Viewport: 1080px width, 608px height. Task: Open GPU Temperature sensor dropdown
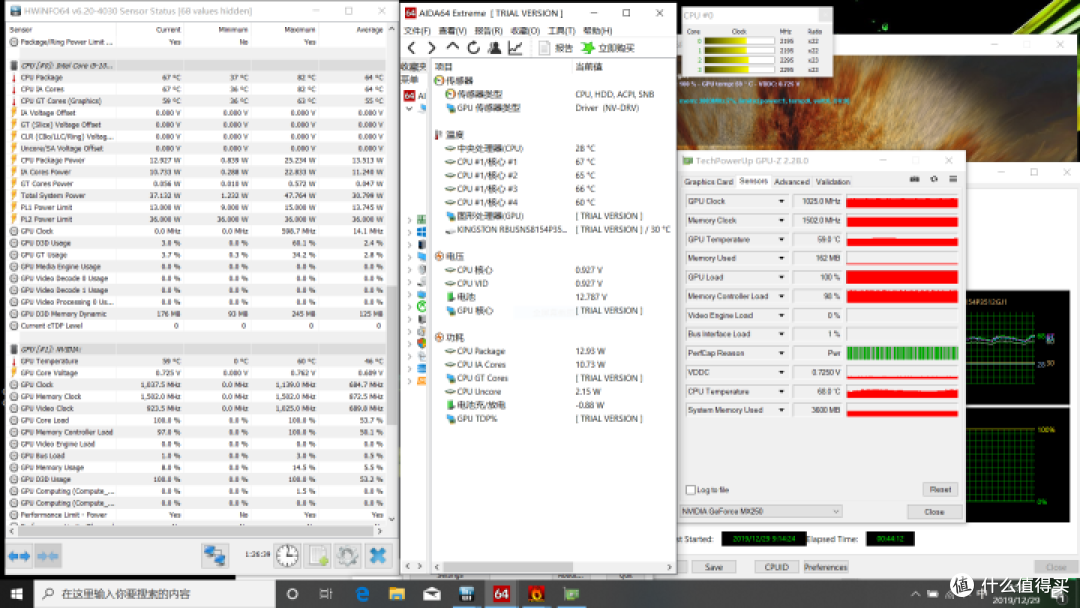click(x=782, y=240)
